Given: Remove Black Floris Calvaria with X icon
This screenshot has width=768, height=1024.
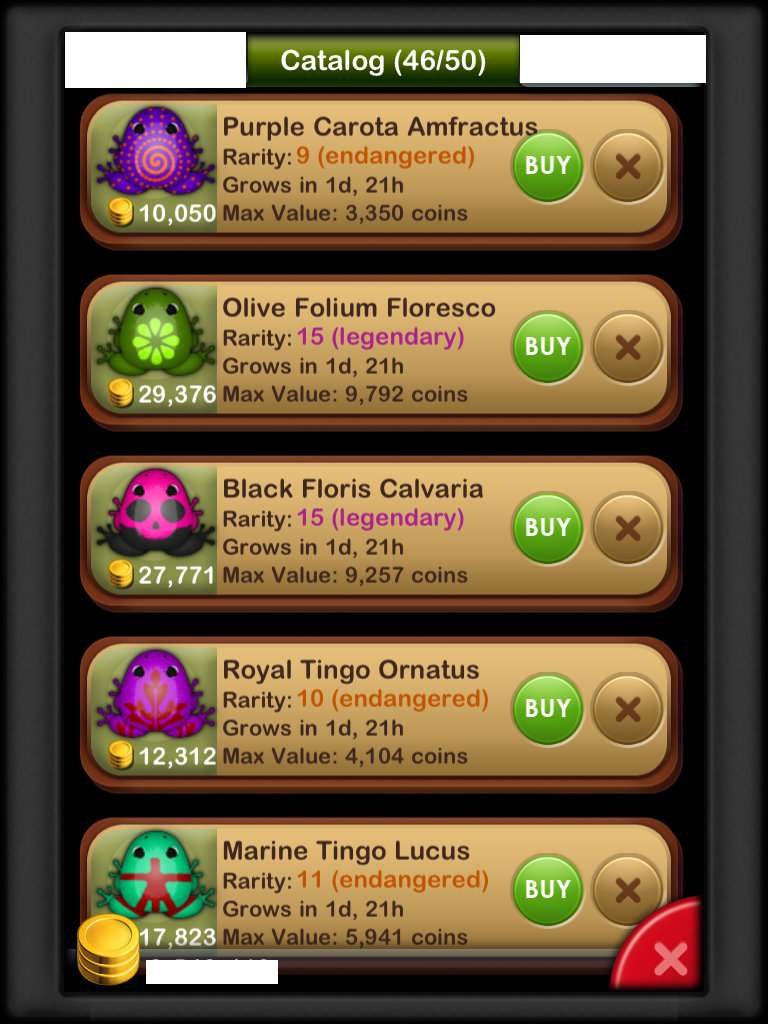Looking at the screenshot, I should (628, 528).
